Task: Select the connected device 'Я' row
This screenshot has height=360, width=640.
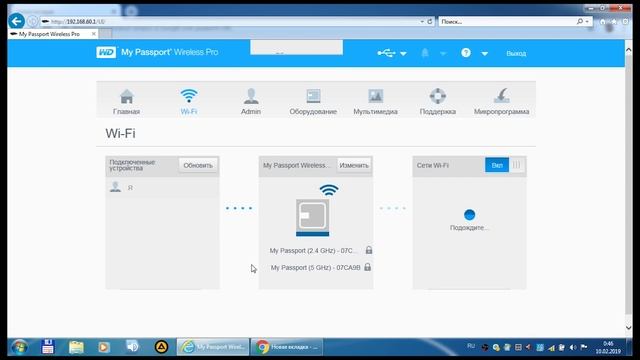Action: [x=162, y=187]
